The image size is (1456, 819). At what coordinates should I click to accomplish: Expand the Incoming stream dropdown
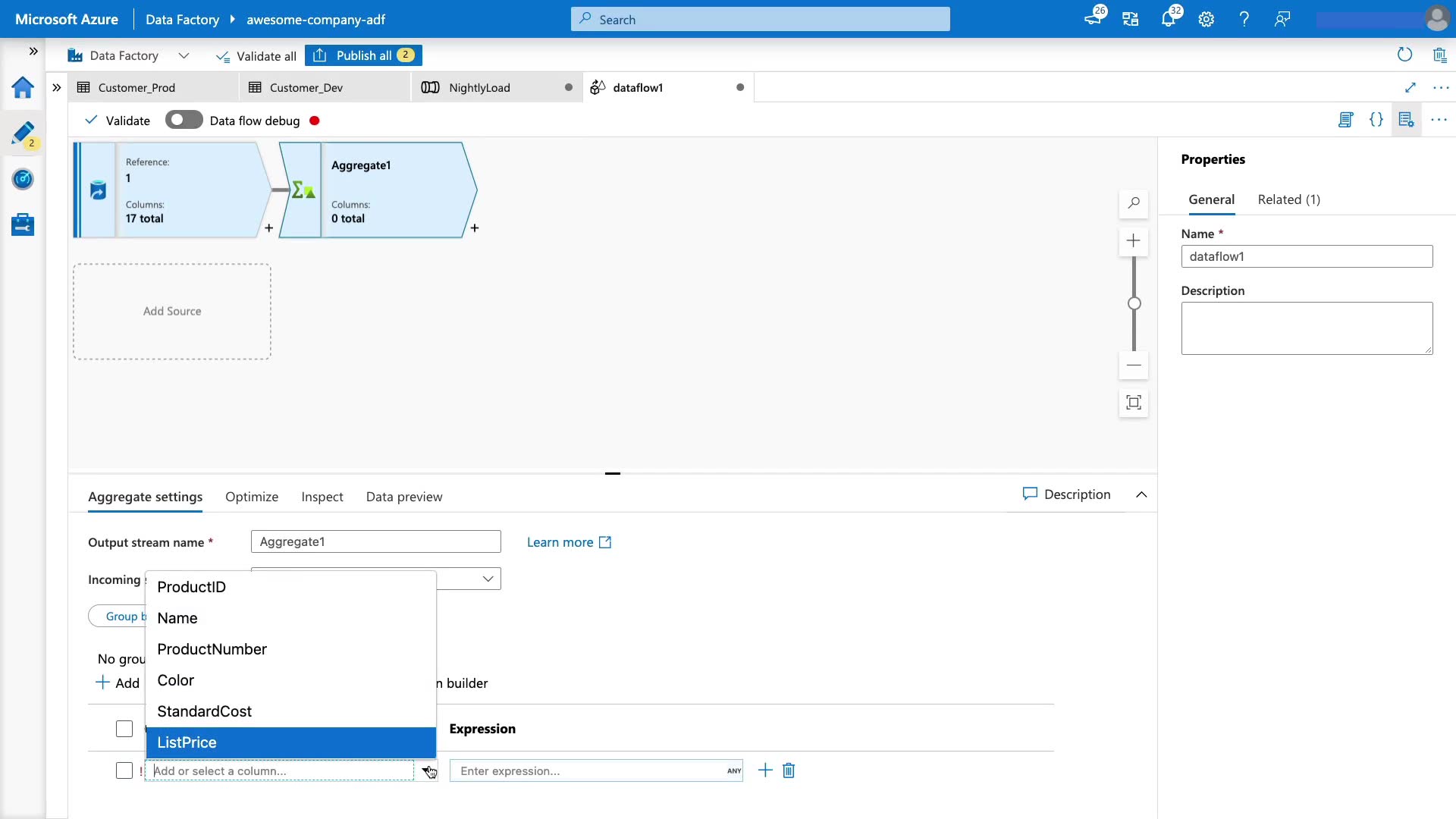(488, 579)
